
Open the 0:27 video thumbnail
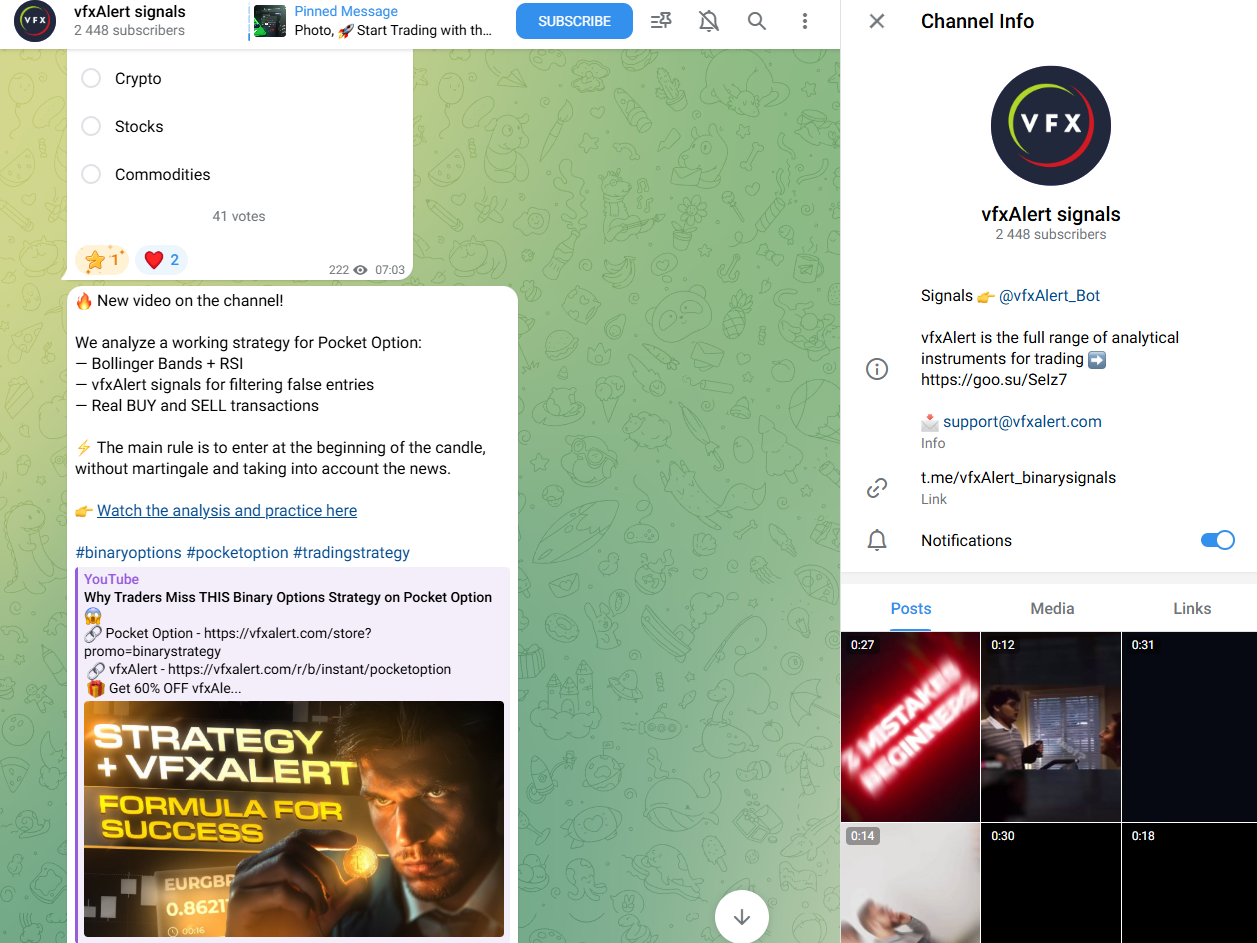coord(910,726)
